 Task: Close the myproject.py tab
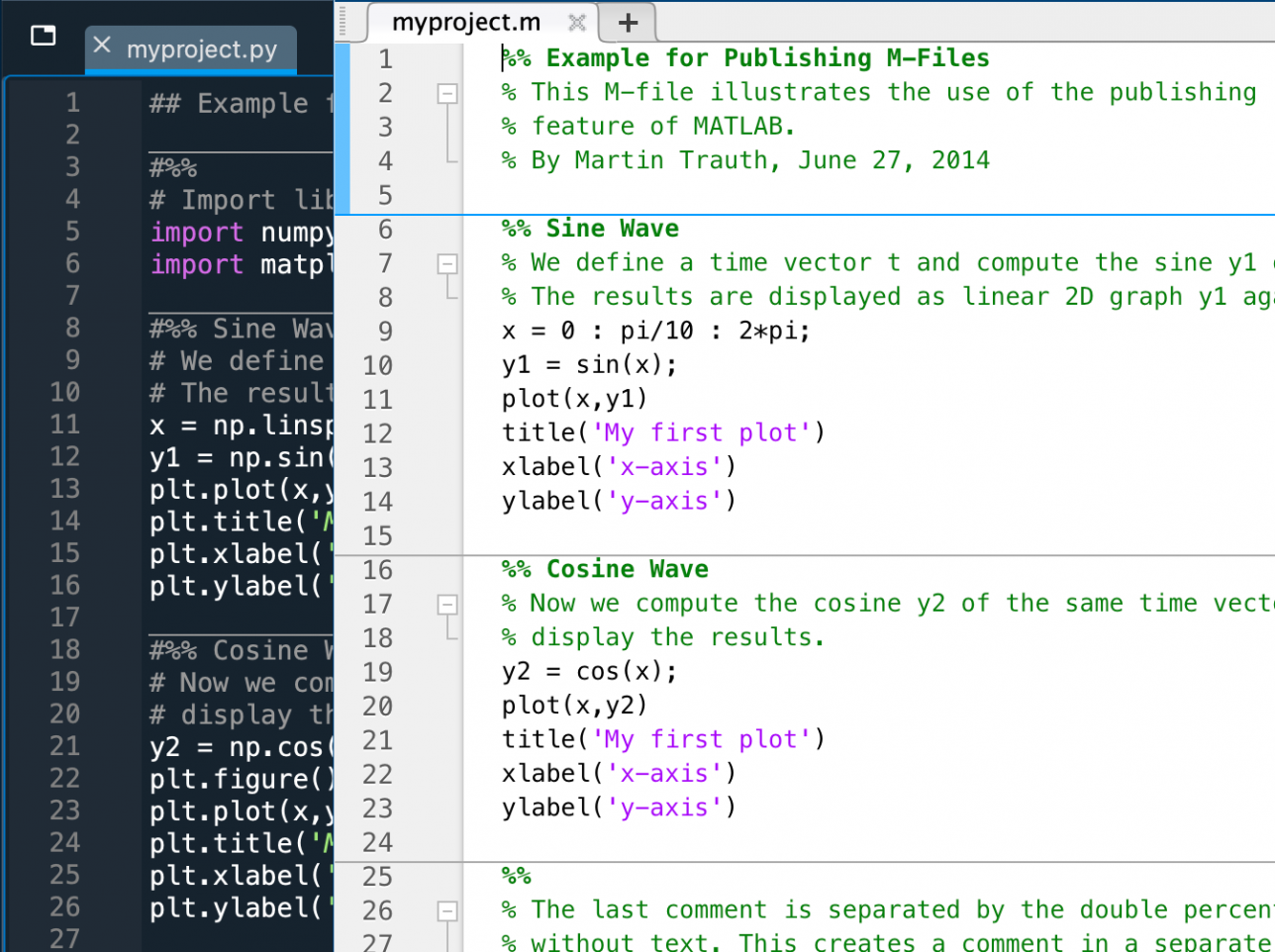coord(102,46)
